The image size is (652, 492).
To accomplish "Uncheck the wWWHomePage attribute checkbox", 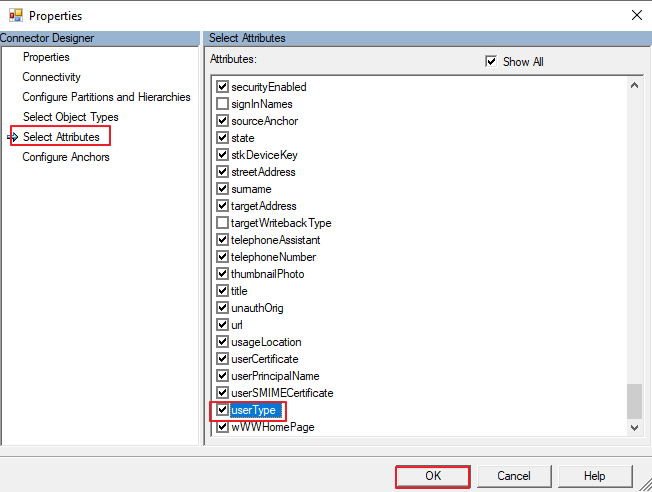I will (x=222, y=427).
